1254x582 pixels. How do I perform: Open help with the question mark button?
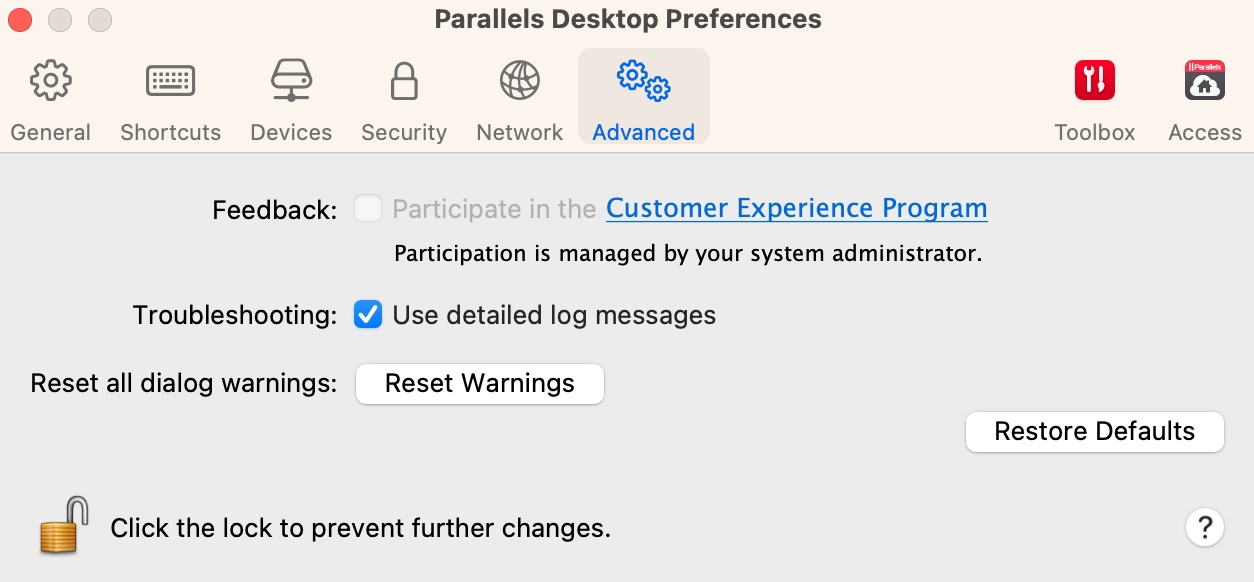[1205, 527]
